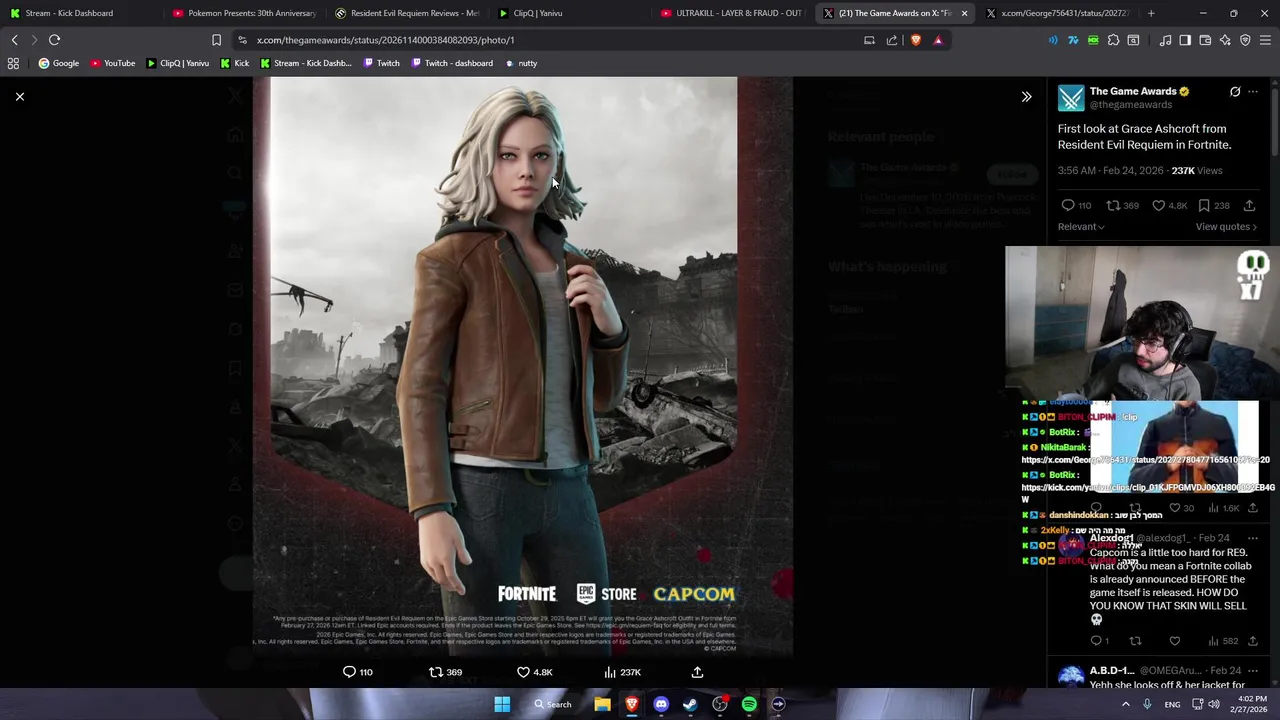Open the View quotes link
The height and width of the screenshot is (720, 1280).
point(1226,227)
